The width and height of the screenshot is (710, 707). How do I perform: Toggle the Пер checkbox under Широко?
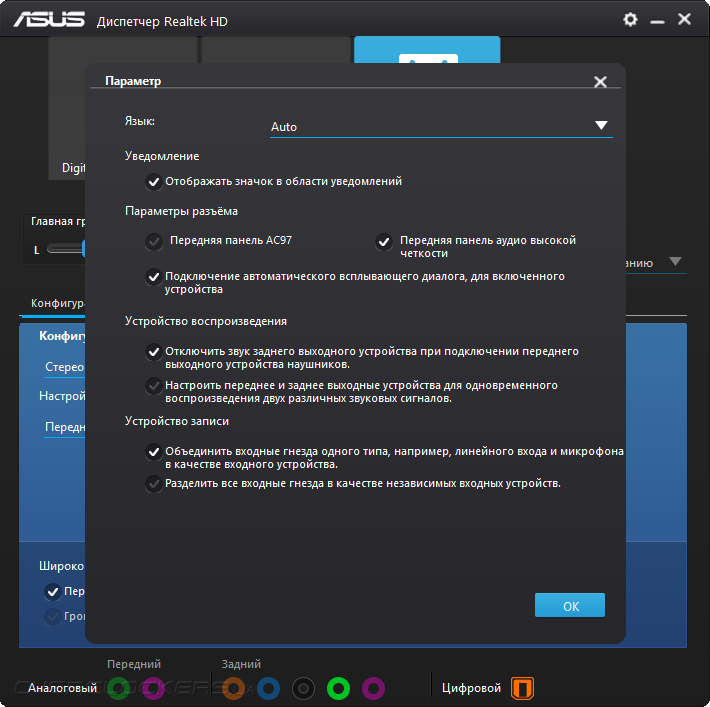53,592
